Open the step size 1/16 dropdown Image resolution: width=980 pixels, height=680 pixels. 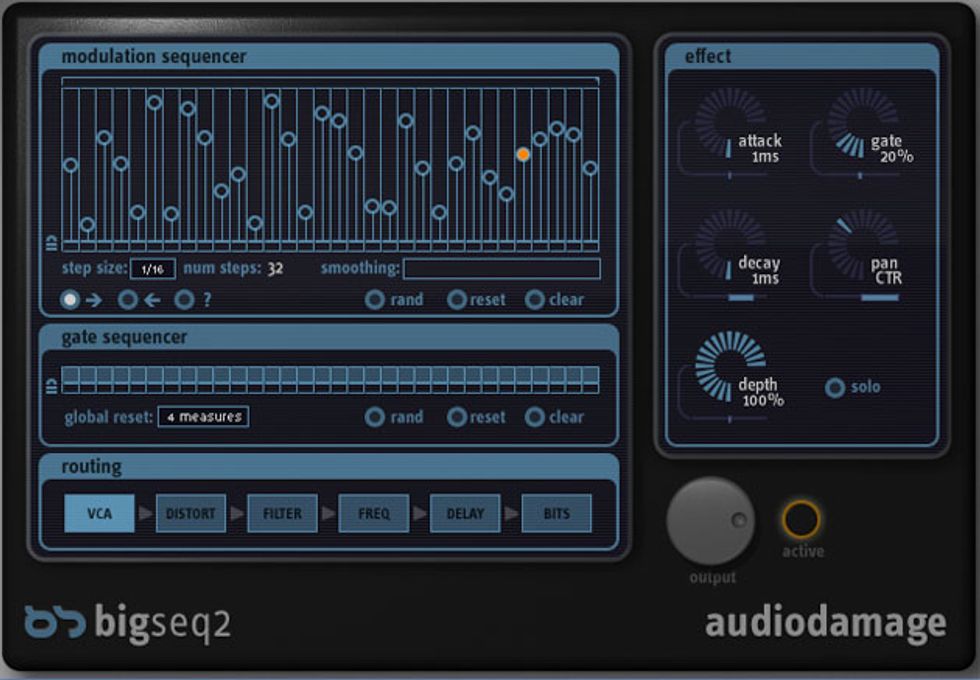pos(152,269)
